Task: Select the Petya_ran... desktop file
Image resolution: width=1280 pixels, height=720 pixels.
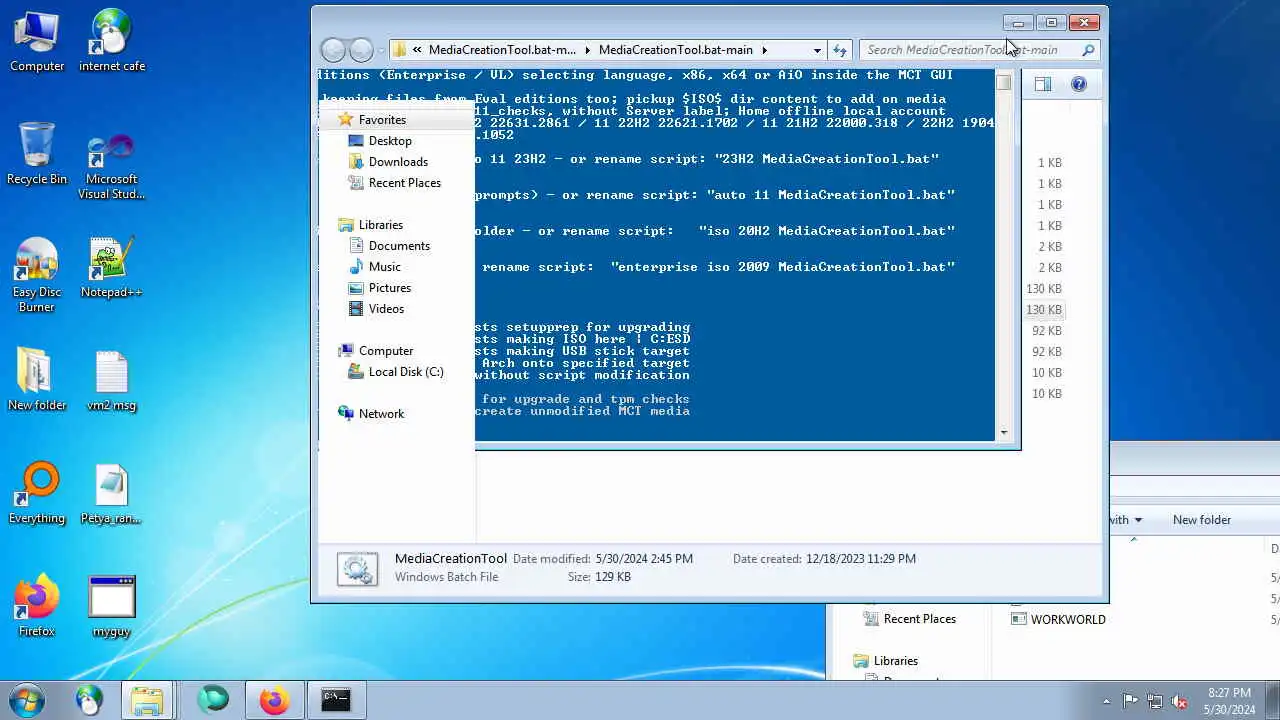Action: [x=112, y=492]
